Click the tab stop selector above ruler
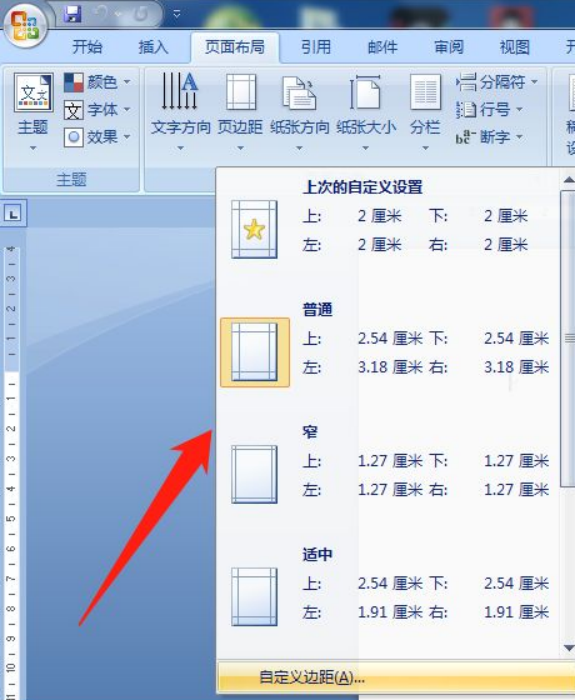The height and width of the screenshot is (700, 575). 13,213
